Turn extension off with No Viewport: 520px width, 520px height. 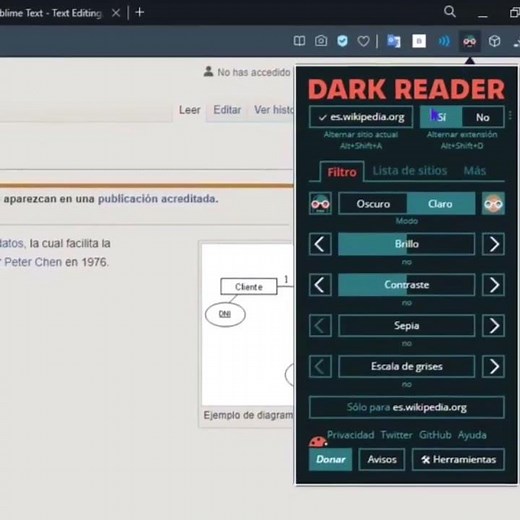click(x=483, y=117)
